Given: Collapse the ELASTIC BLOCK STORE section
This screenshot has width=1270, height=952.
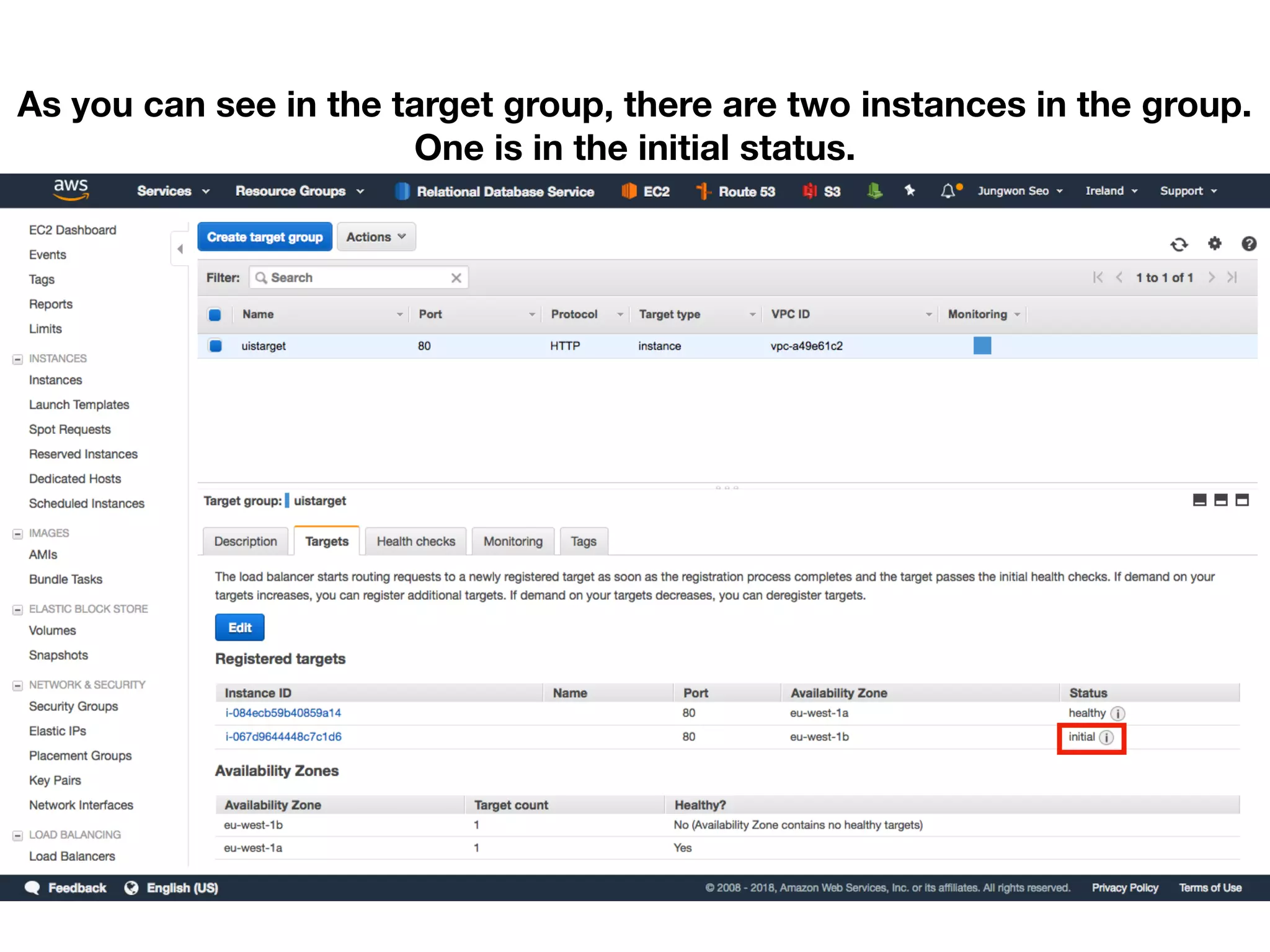Looking at the screenshot, I should tap(18, 610).
